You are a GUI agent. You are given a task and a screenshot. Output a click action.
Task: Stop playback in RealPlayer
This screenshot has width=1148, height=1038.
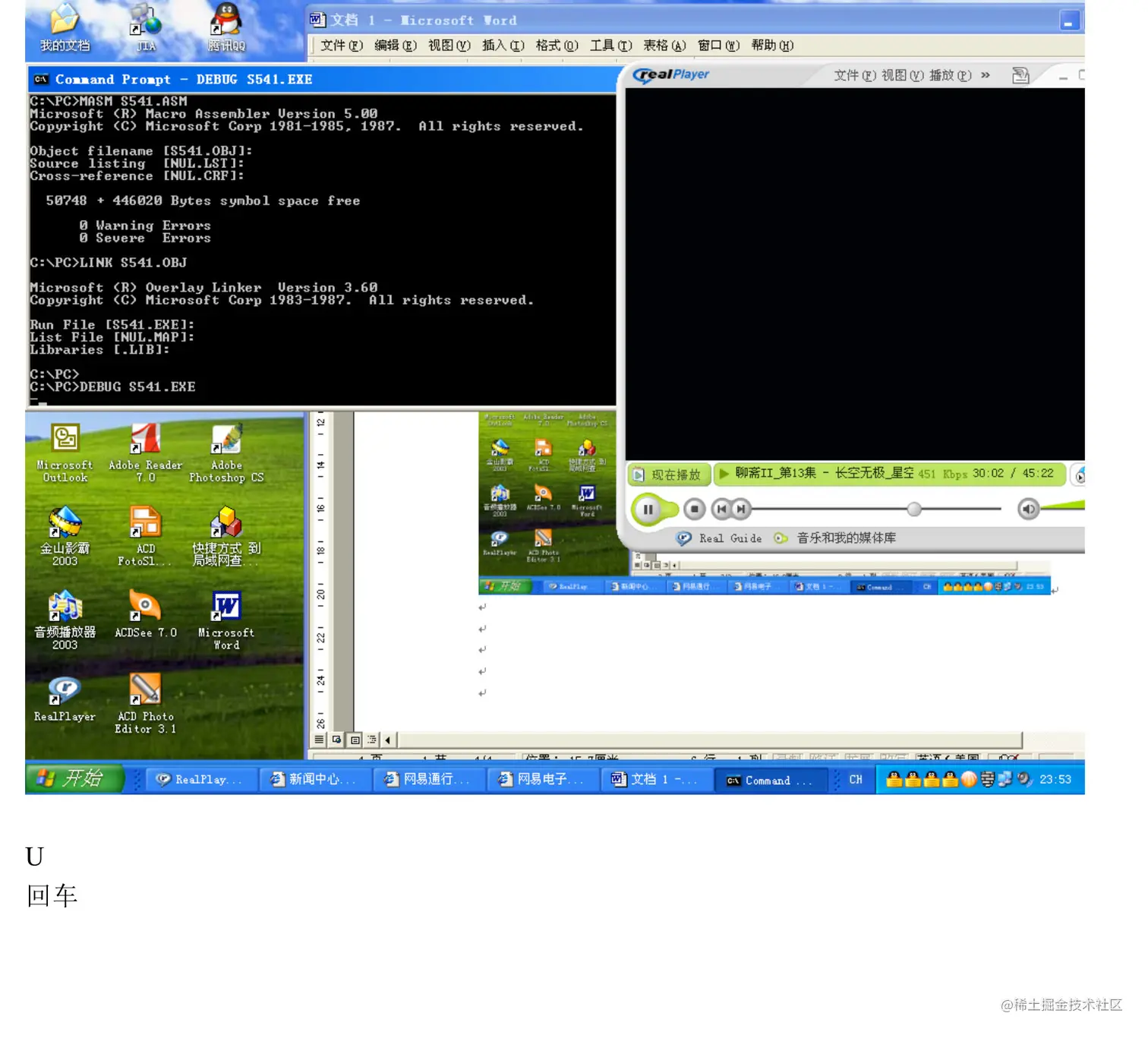694,510
